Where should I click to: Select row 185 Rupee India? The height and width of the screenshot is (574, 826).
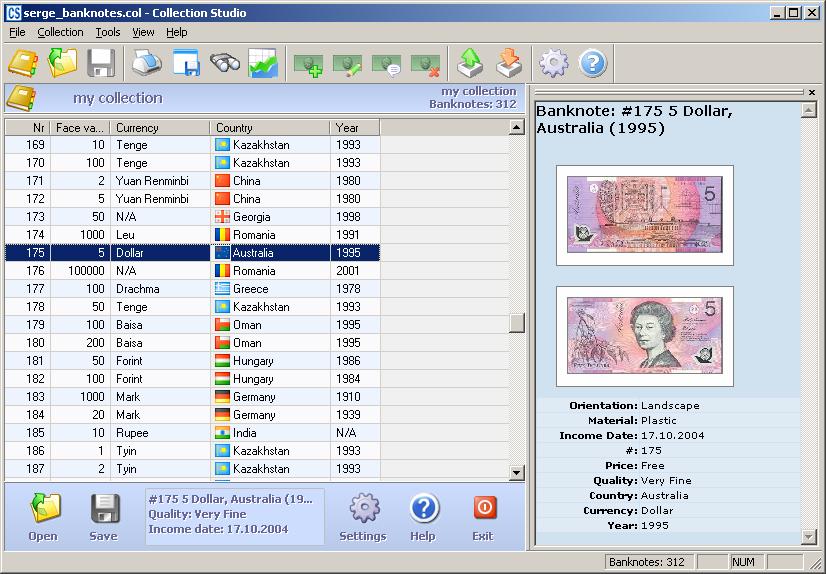tap(192, 433)
